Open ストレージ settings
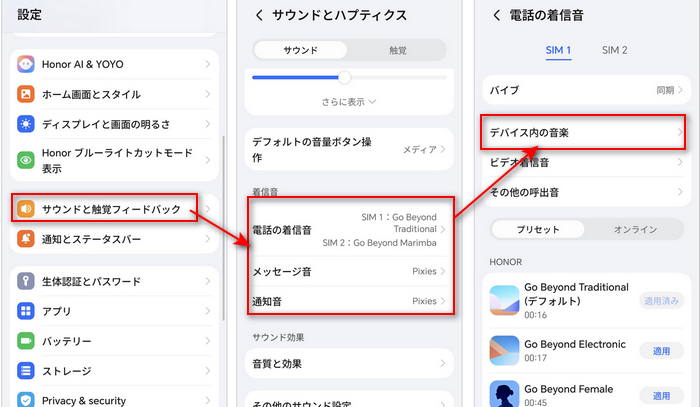 pyautogui.click(x=114, y=371)
